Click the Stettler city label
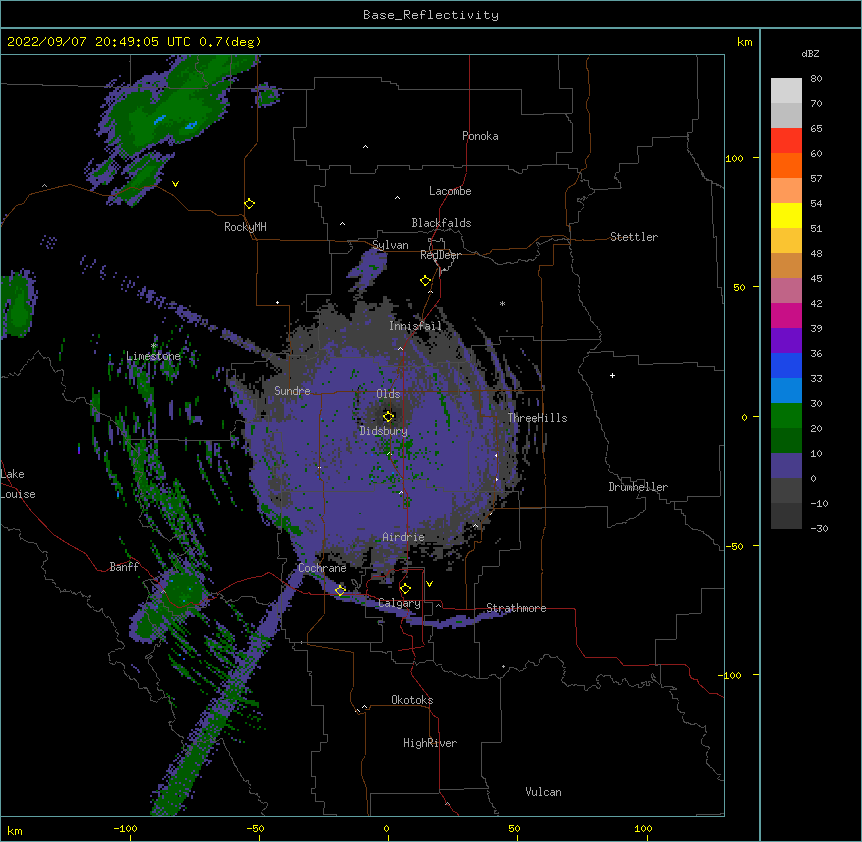This screenshot has width=862, height=842. click(634, 237)
